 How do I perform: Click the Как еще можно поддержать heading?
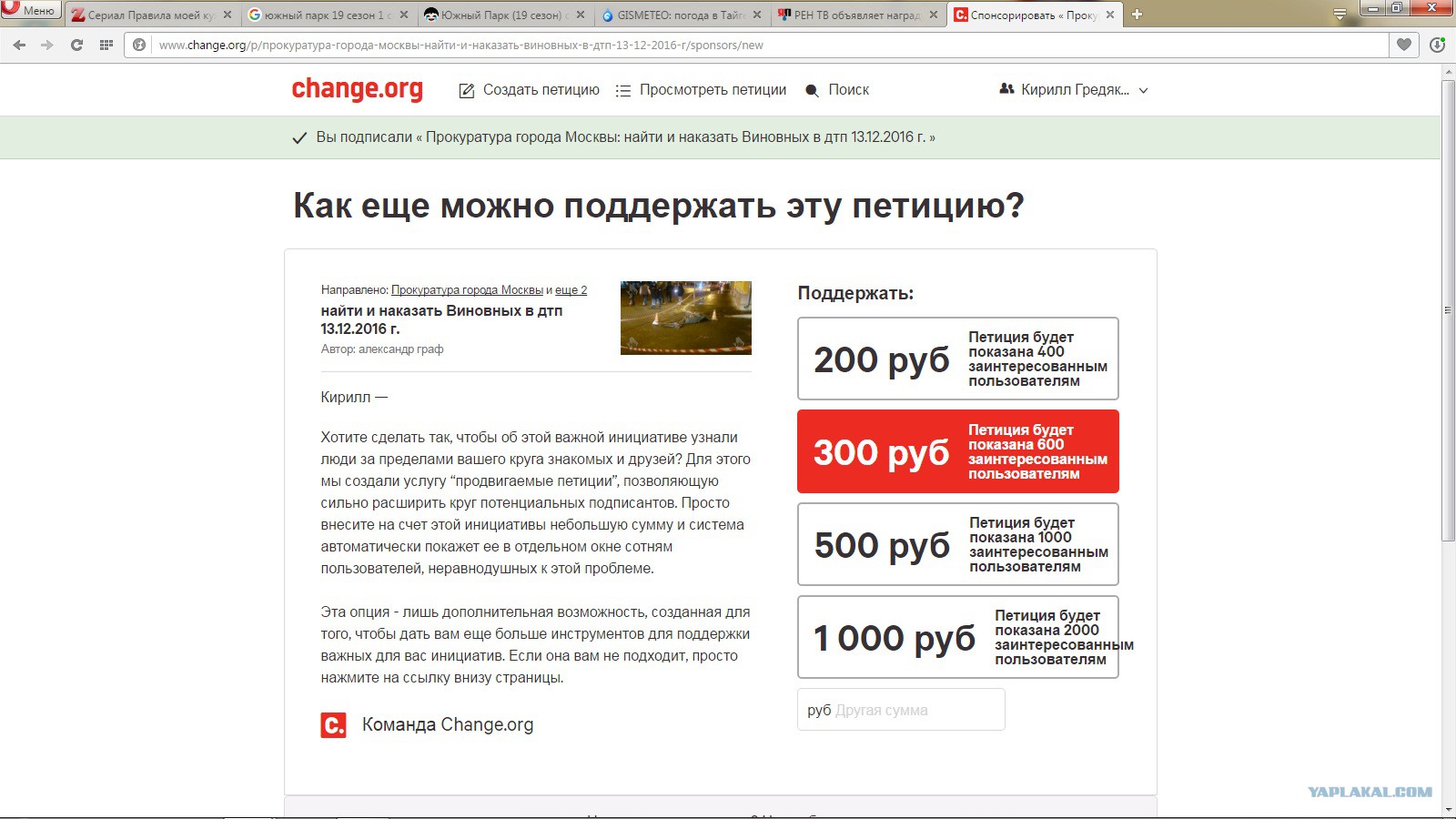click(658, 206)
